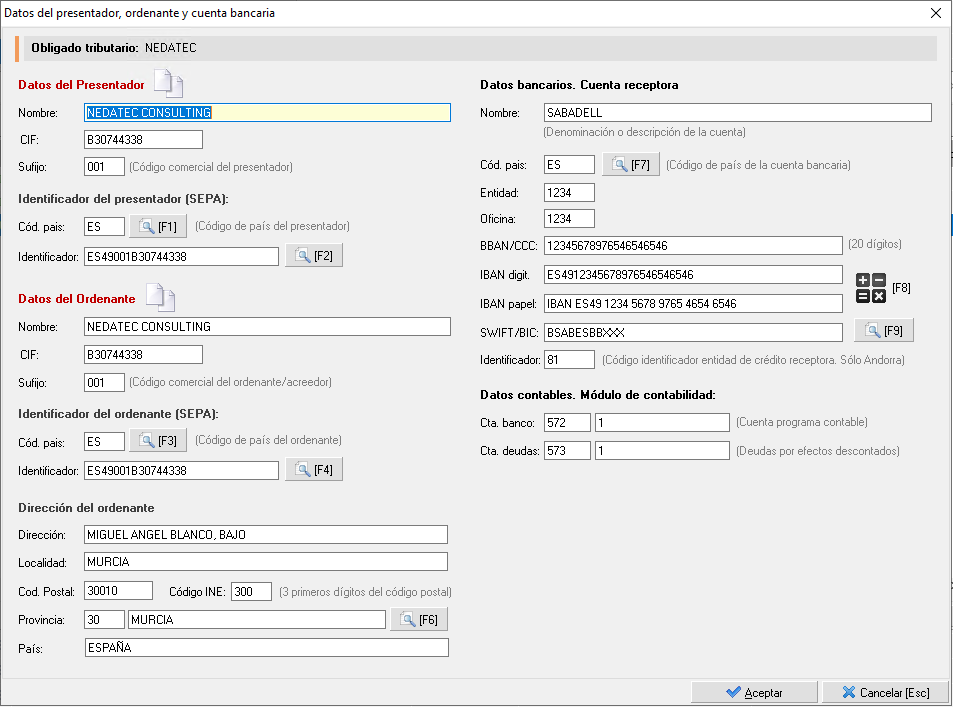Screen dimensions: 953x707
Task: Select the Cod. Postal field 30010
Action: pyautogui.click(x=119, y=591)
